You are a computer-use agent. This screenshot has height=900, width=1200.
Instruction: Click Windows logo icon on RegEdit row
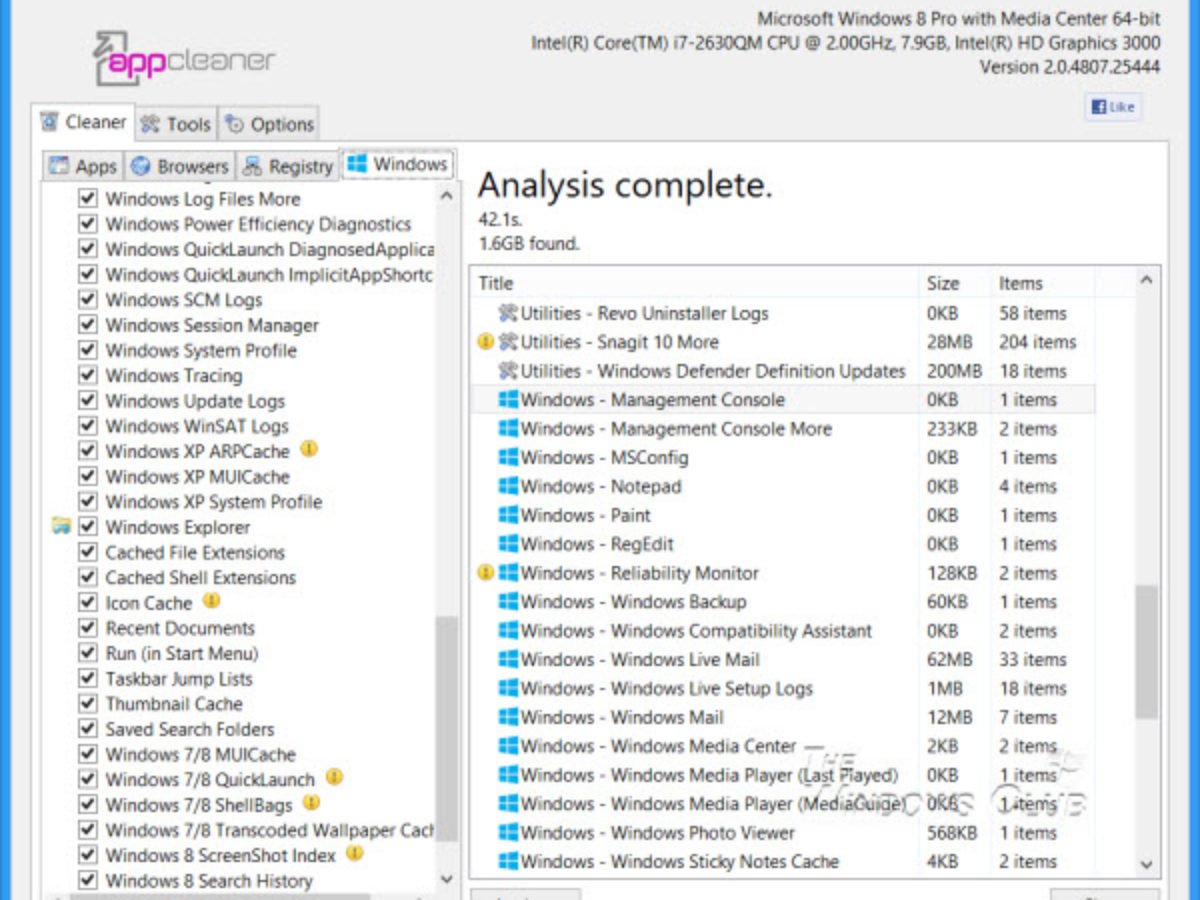[508, 544]
